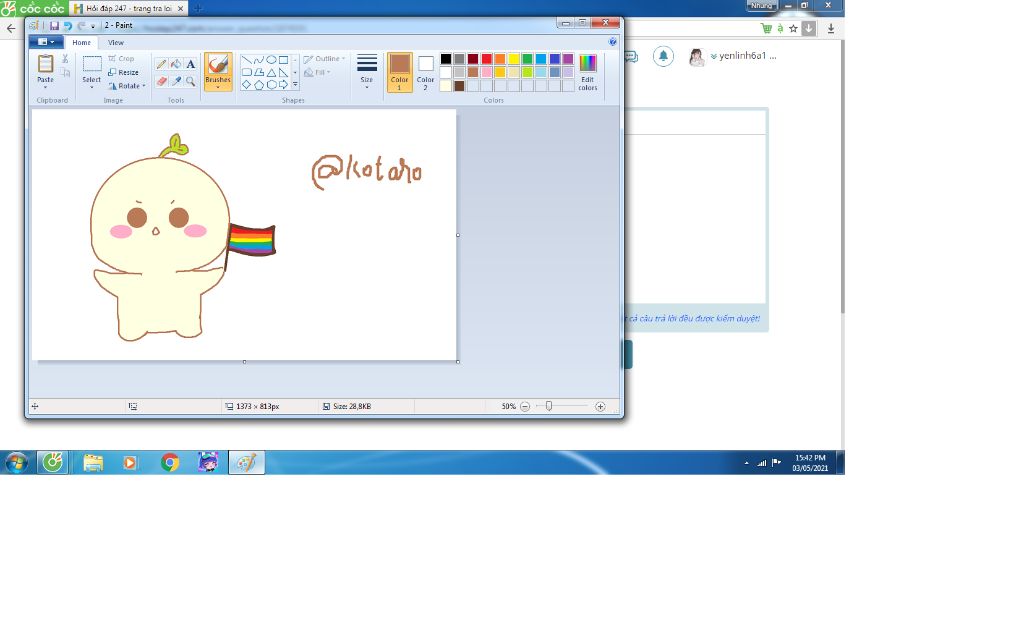Screen dimensions: 1024x639
Task: Choose the Curve shape
Action: tap(259, 59)
